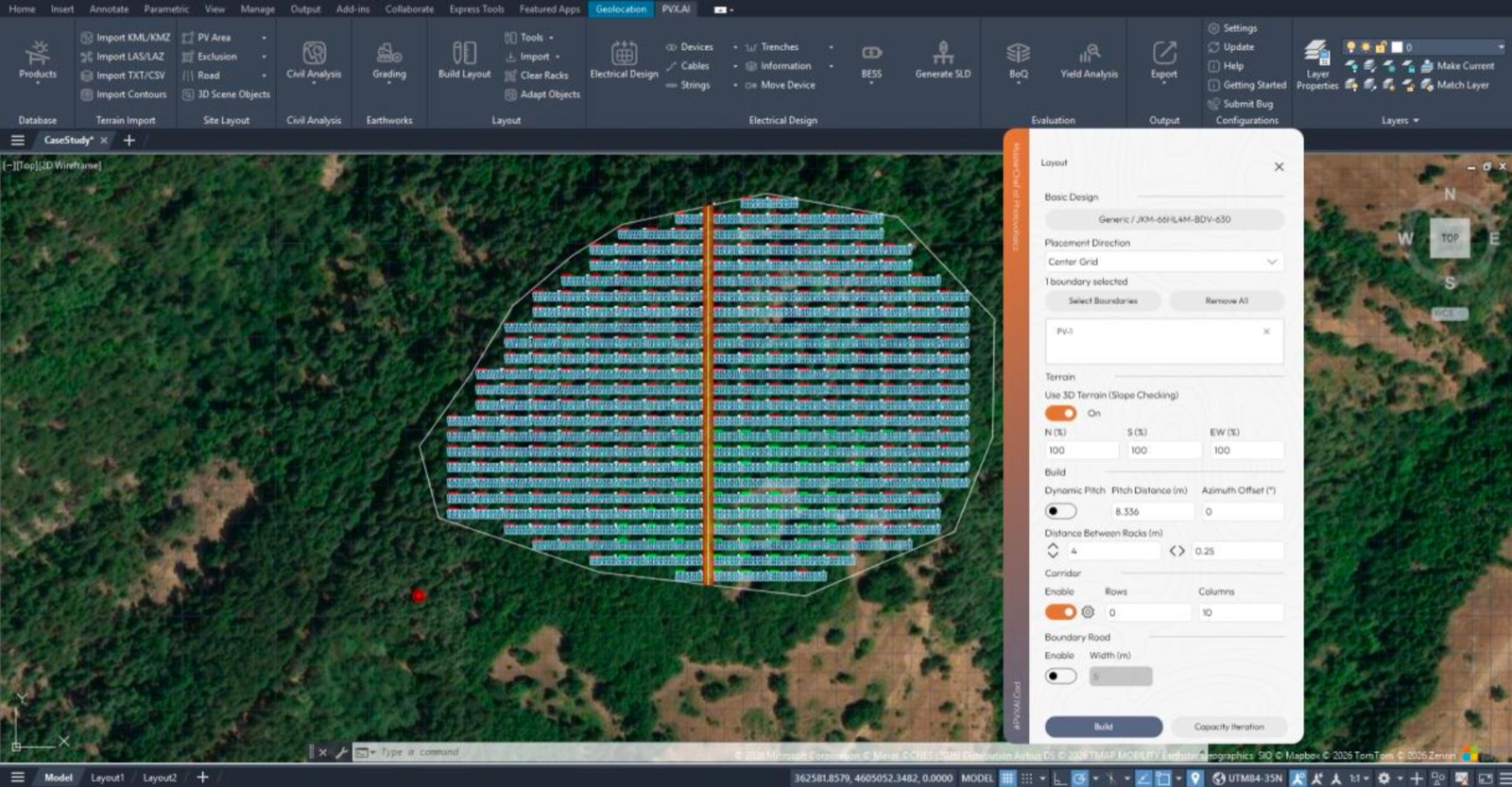Screen dimensions: 1512x787
Task: Click the Select Boundaries button
Action: pyautogui.click(x=1103, y=300)
